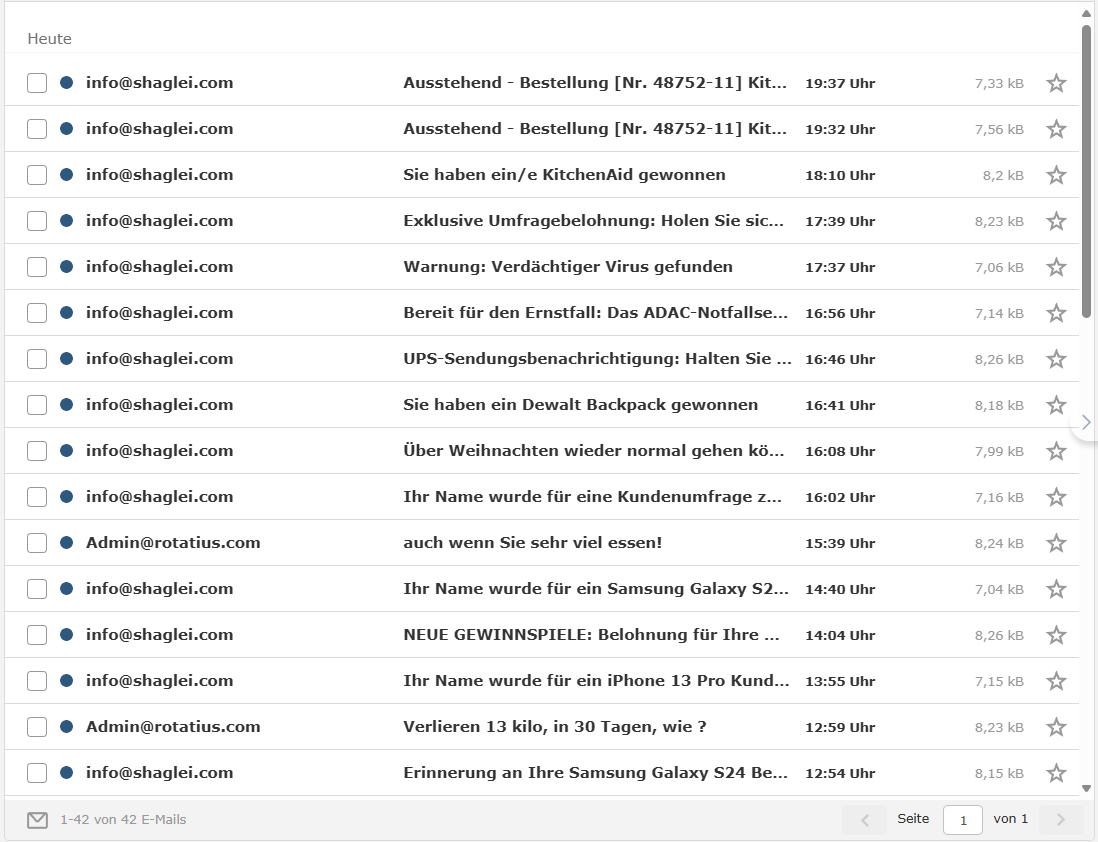Star the UPS-Sendungsbenachrichtigung email

click(x=1056, y=359)
